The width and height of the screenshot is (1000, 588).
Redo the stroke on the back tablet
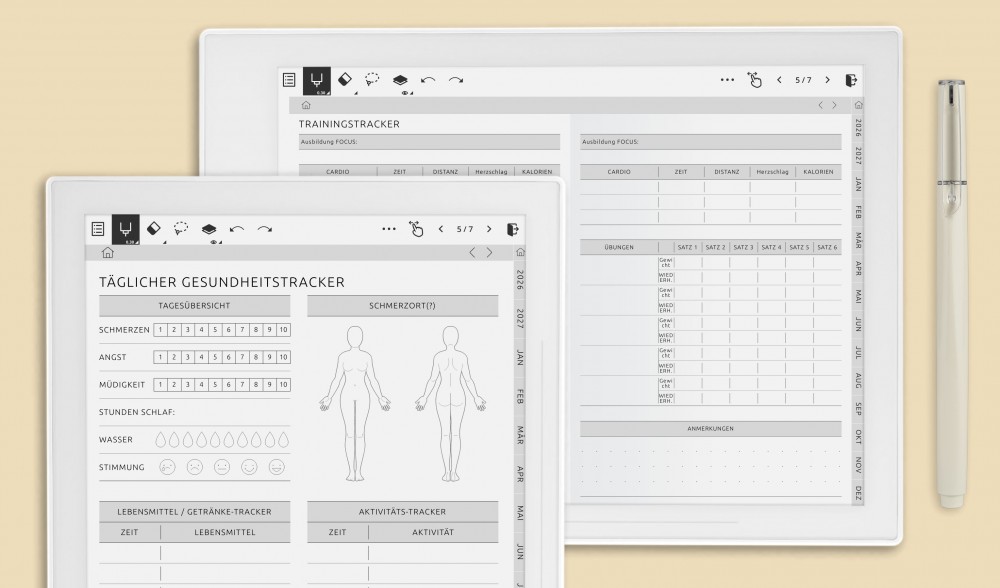pyautogui.click(x=456, y=79)
